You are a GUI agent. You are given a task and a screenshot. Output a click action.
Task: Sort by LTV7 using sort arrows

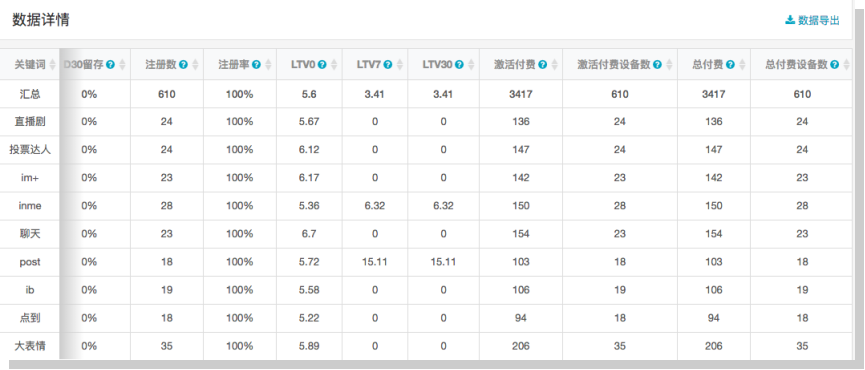[400, 65]
